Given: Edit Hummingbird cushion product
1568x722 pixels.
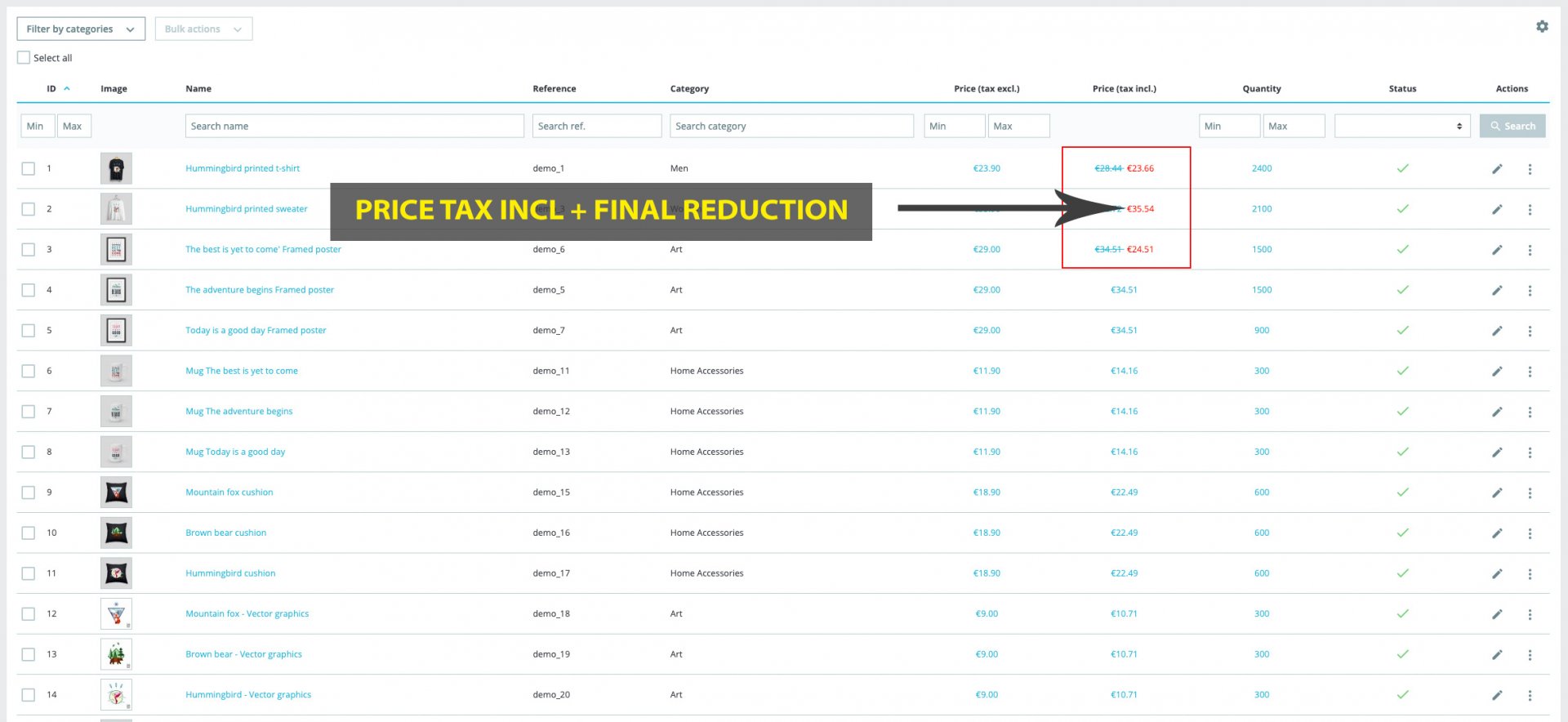Looking at the screenshot, I should pyautogui.click(x=1497, y=574).
